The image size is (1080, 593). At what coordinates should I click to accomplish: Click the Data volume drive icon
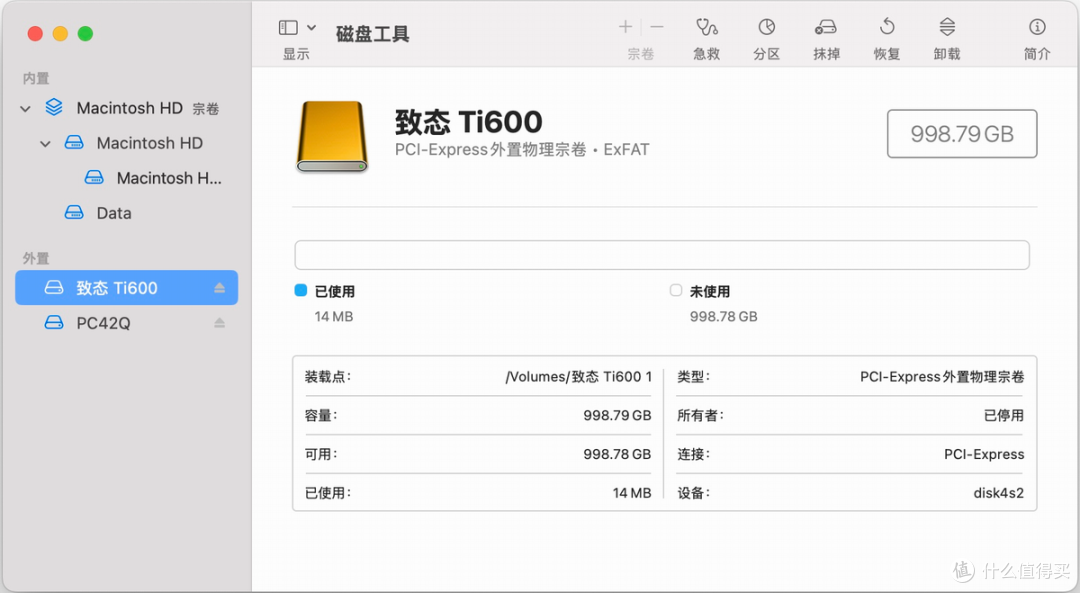coord(74,212)
